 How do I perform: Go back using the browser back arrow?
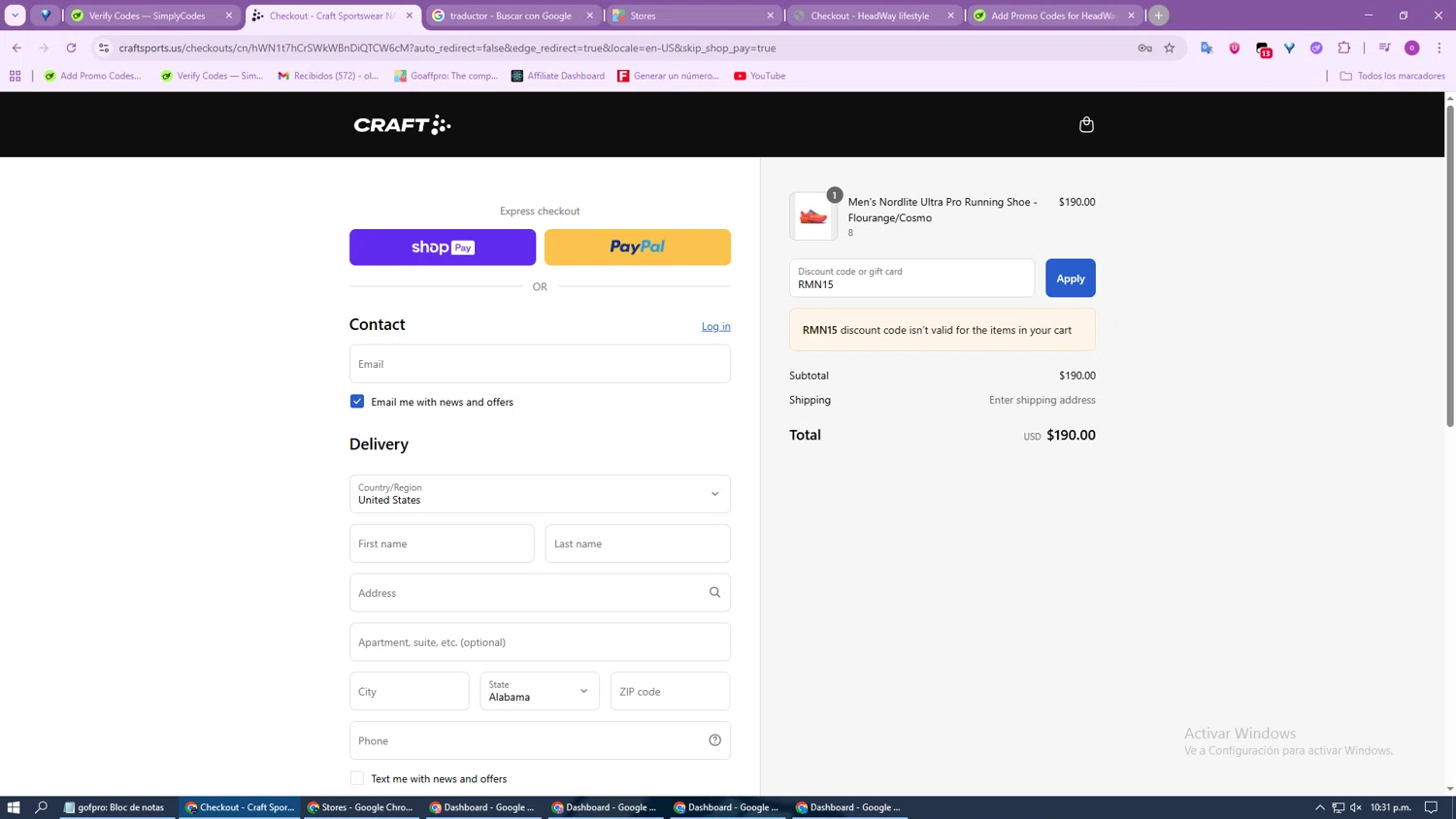click(17, 48)
